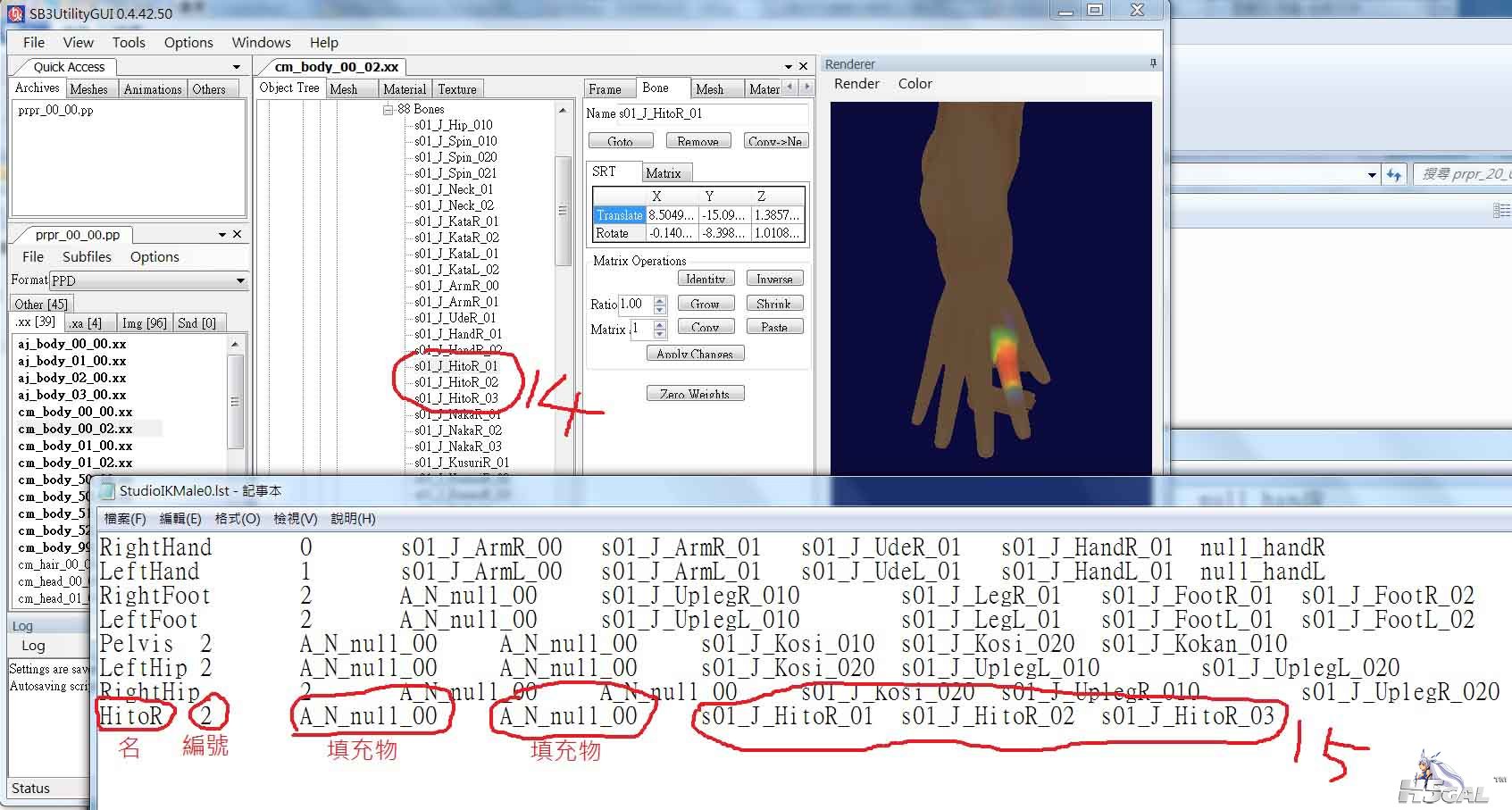Collapse the 88 Bones tree node

(x=388, y=109)
